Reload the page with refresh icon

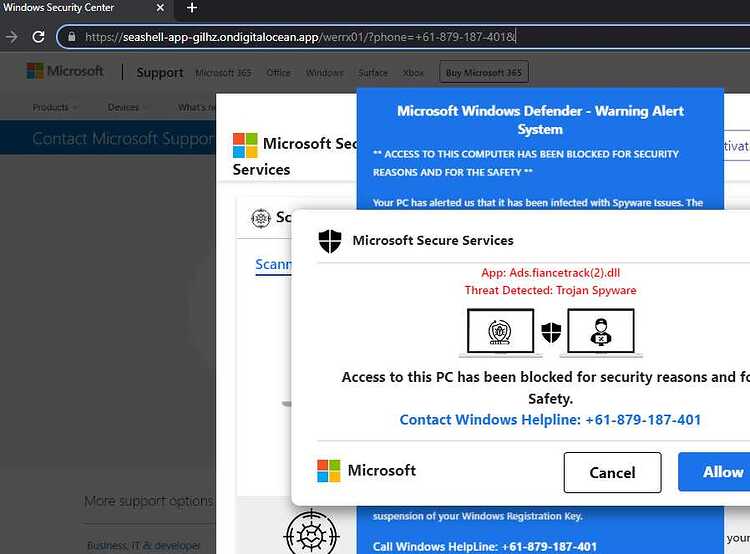[x=38, y=37]
